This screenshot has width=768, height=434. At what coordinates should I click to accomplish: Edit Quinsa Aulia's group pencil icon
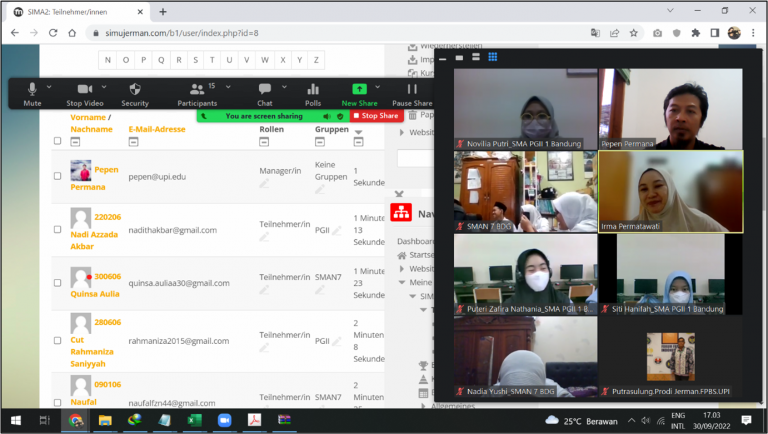[320, 290]
